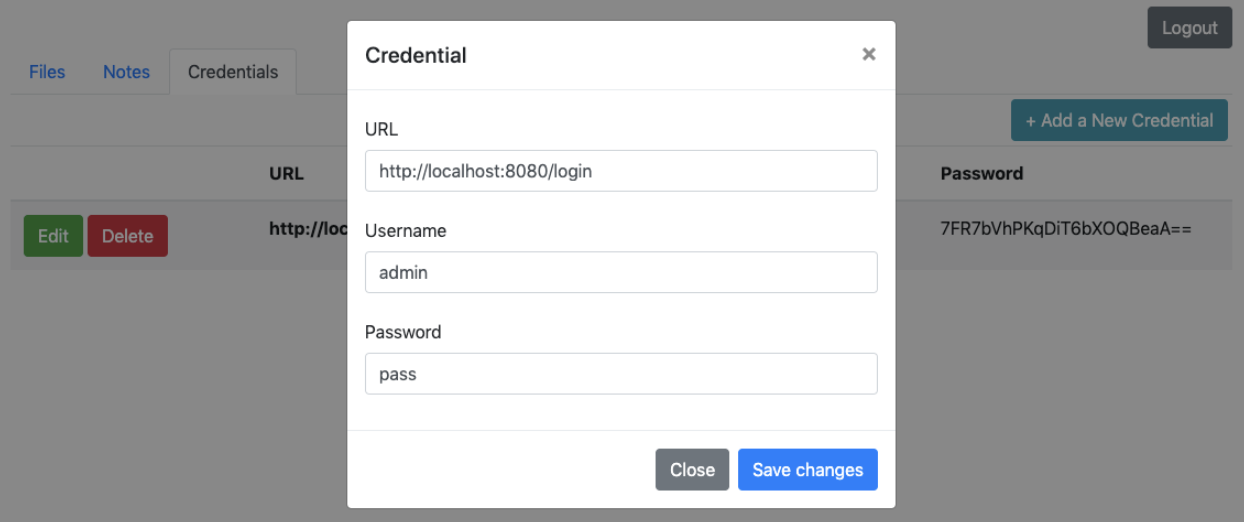Log out using the Logout button

1189,28
